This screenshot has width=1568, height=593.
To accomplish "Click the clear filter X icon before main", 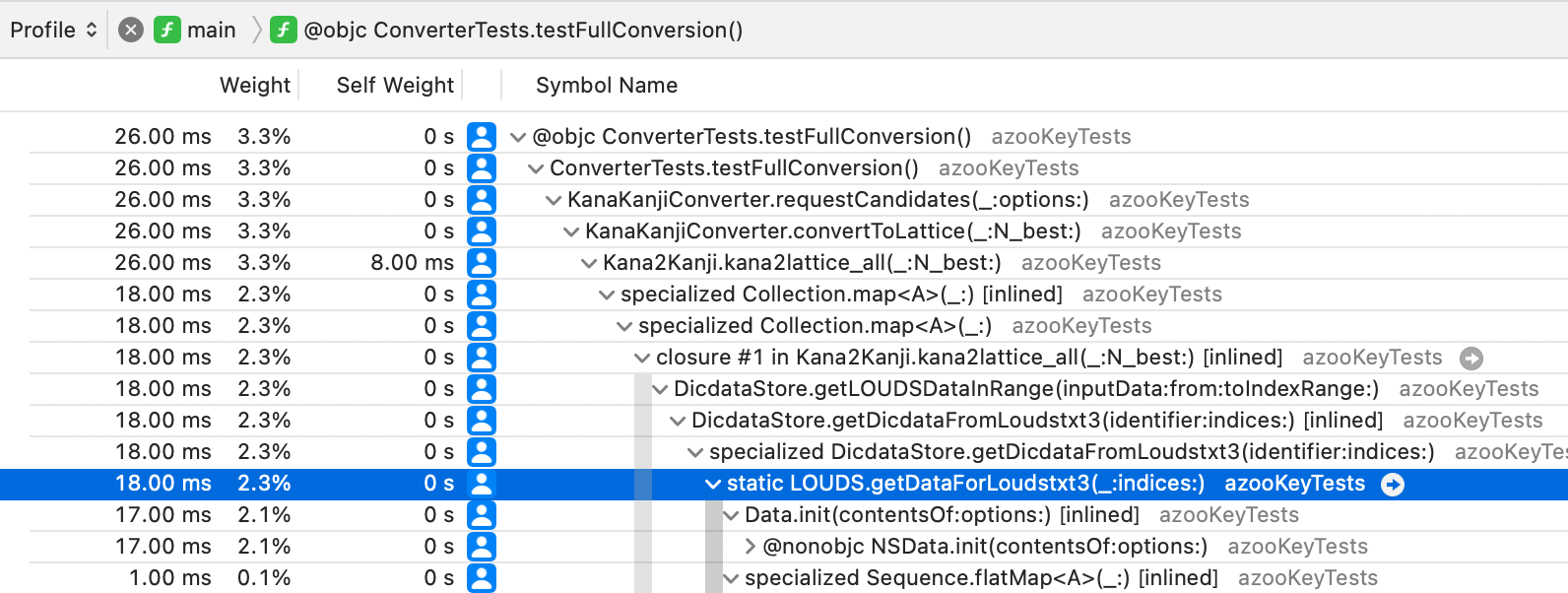I will click(x=131, y=30).
